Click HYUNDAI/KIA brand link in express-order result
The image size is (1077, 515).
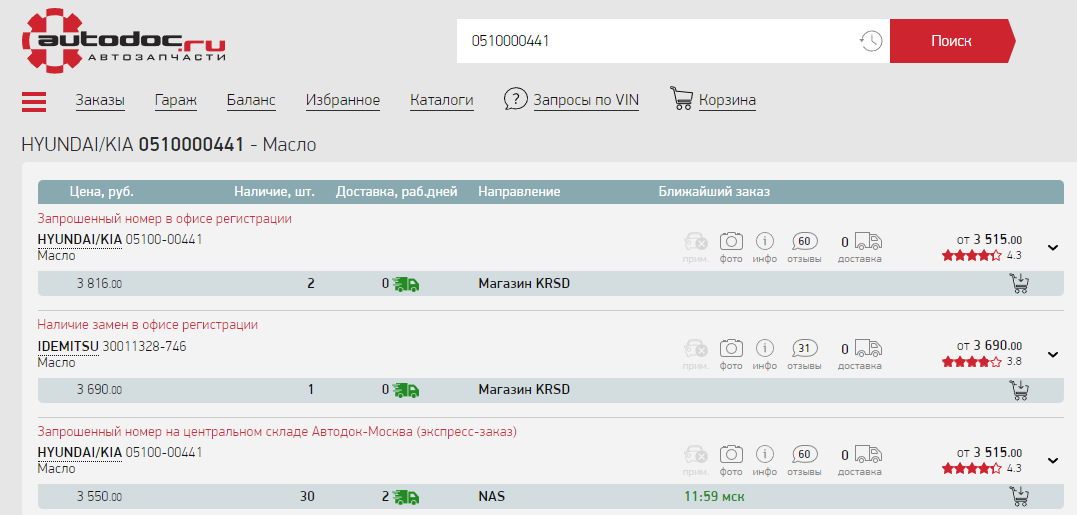coord(80,453)
